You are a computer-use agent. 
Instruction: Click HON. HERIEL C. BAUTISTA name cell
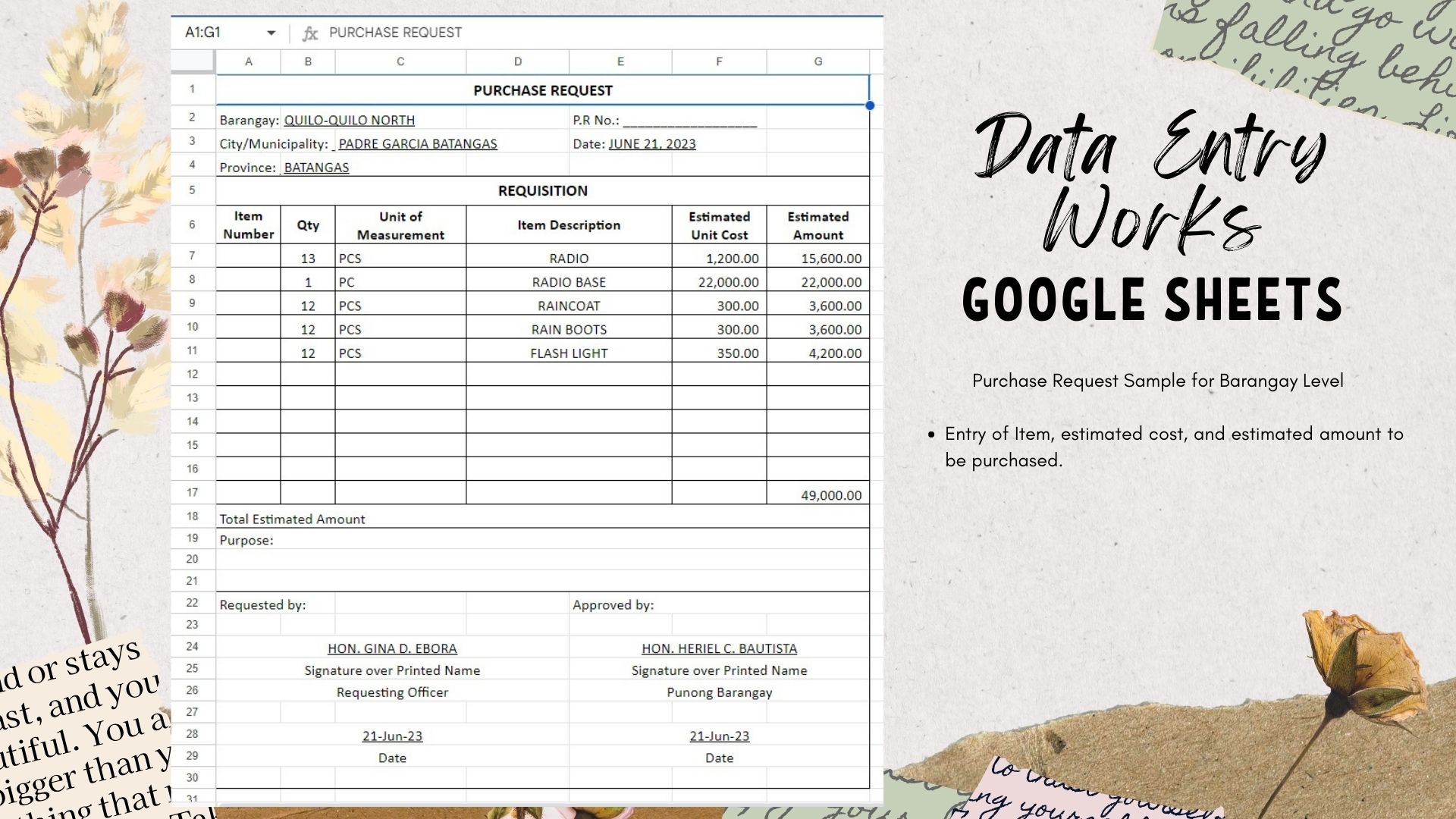pyautogui.click(x=719, y=648)
